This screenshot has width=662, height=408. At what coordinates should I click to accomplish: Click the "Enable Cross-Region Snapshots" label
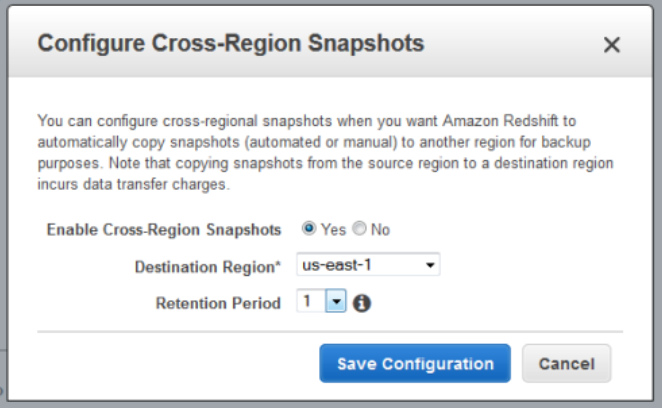(x=164, y=230)
